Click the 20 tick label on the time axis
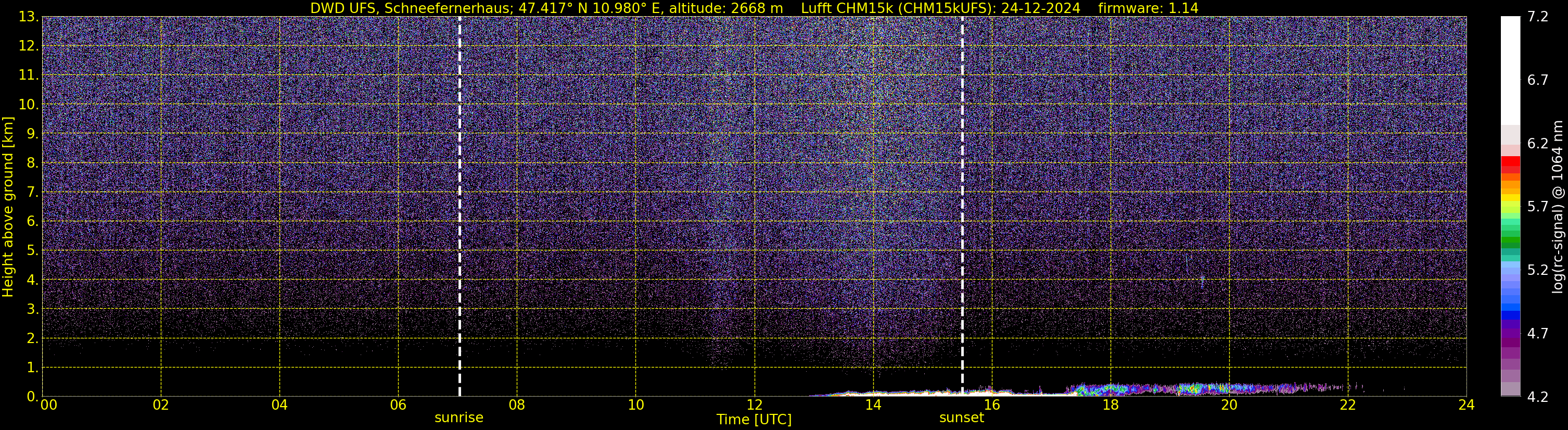This screenshot has width=1568, height=430. (x=1229, y=405)
